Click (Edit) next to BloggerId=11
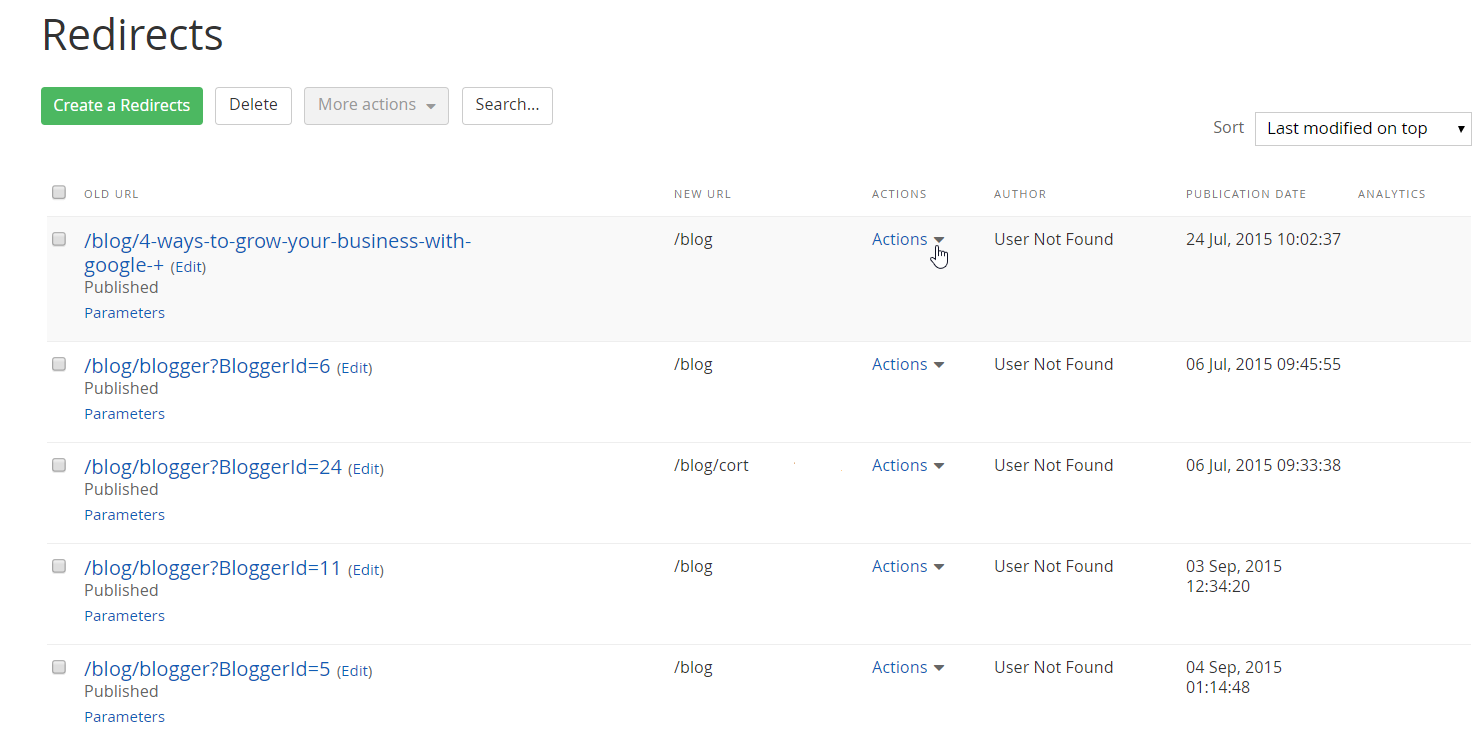Screen dimensions: 1484x732 pos(366,570)
